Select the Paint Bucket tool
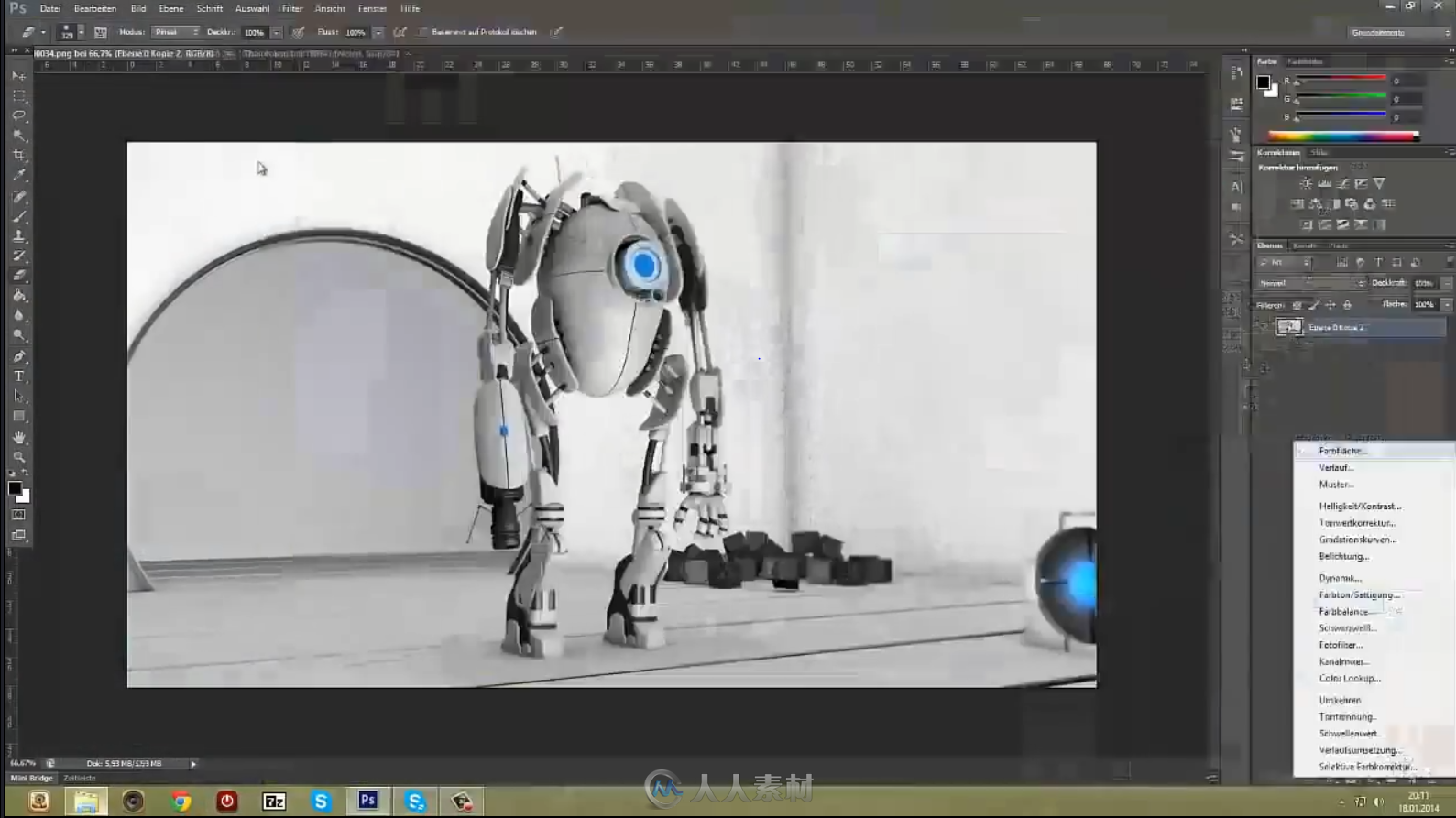The height and width of the screenshot is (818, 1456). [x=19, y=296]
